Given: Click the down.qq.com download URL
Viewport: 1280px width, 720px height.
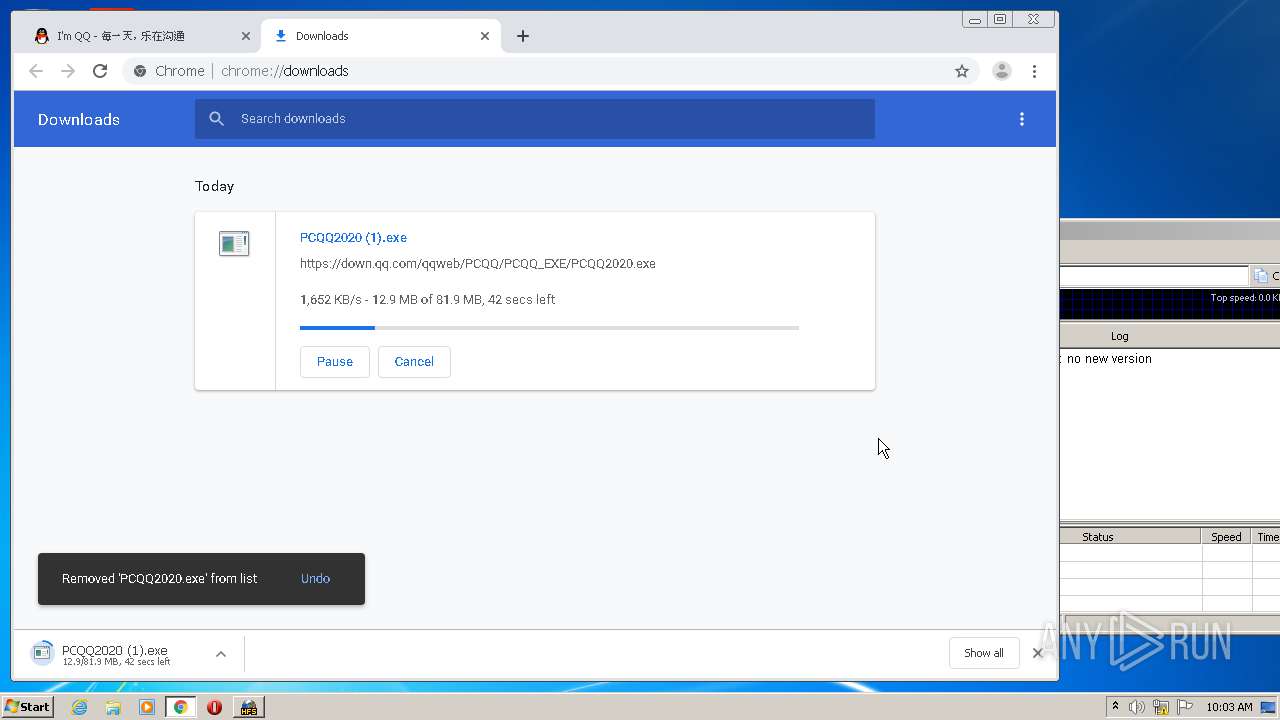Looking at the screenshot, I should click(478, 264).
